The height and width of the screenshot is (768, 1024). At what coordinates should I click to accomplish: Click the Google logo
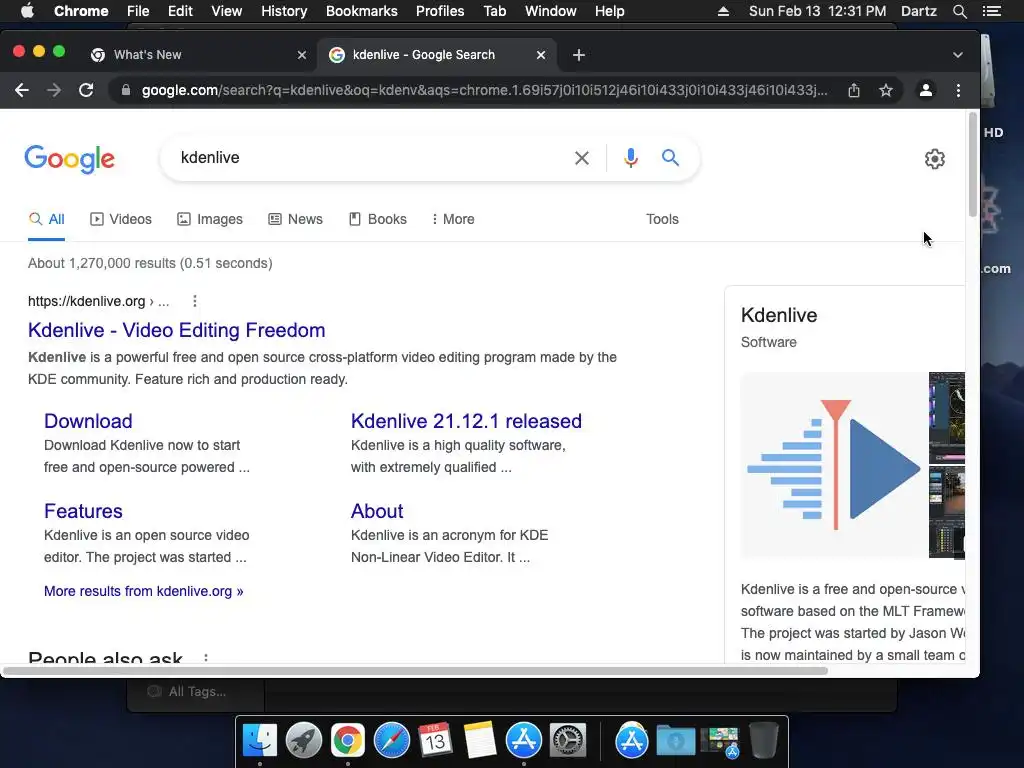click(x=70, y=159)
